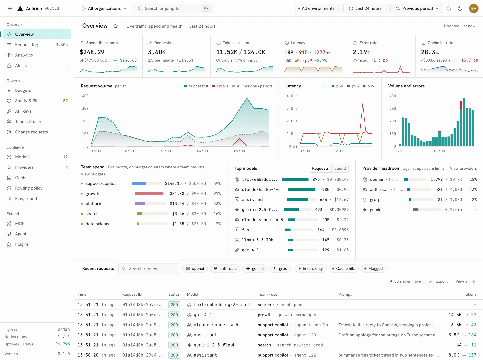Open the 2.19% error rate KPI card
Image resolution: width=483 pixels, height=360 pixels.
pyautogui.click(x=381, y=56)
